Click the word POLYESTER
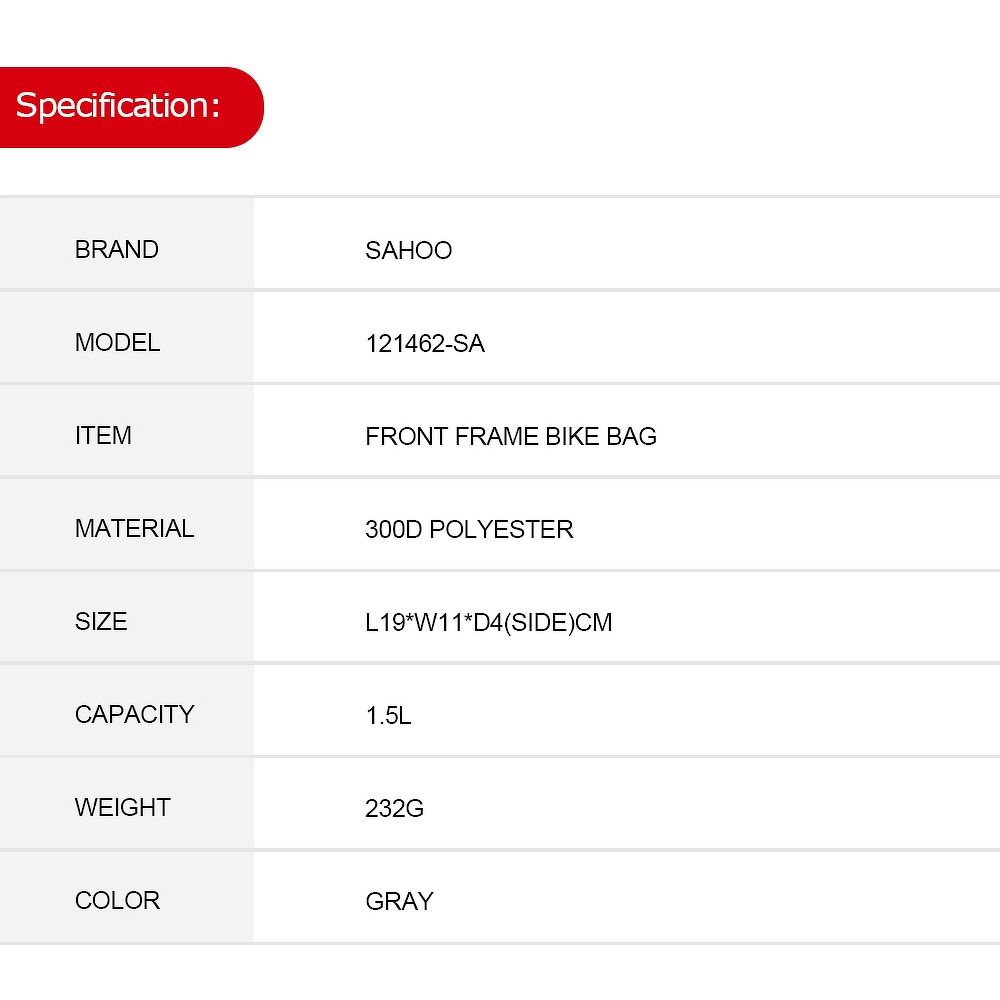 click(x=501, y=529)
